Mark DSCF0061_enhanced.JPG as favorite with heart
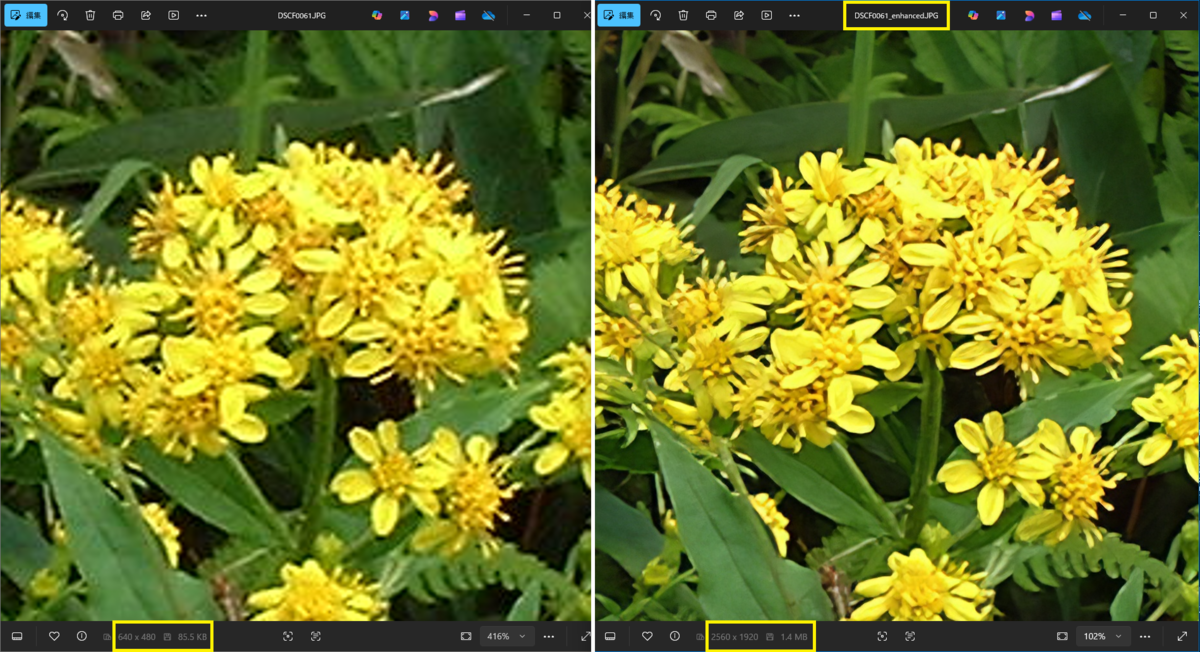The image size is (1200, 652). point(647,636)
